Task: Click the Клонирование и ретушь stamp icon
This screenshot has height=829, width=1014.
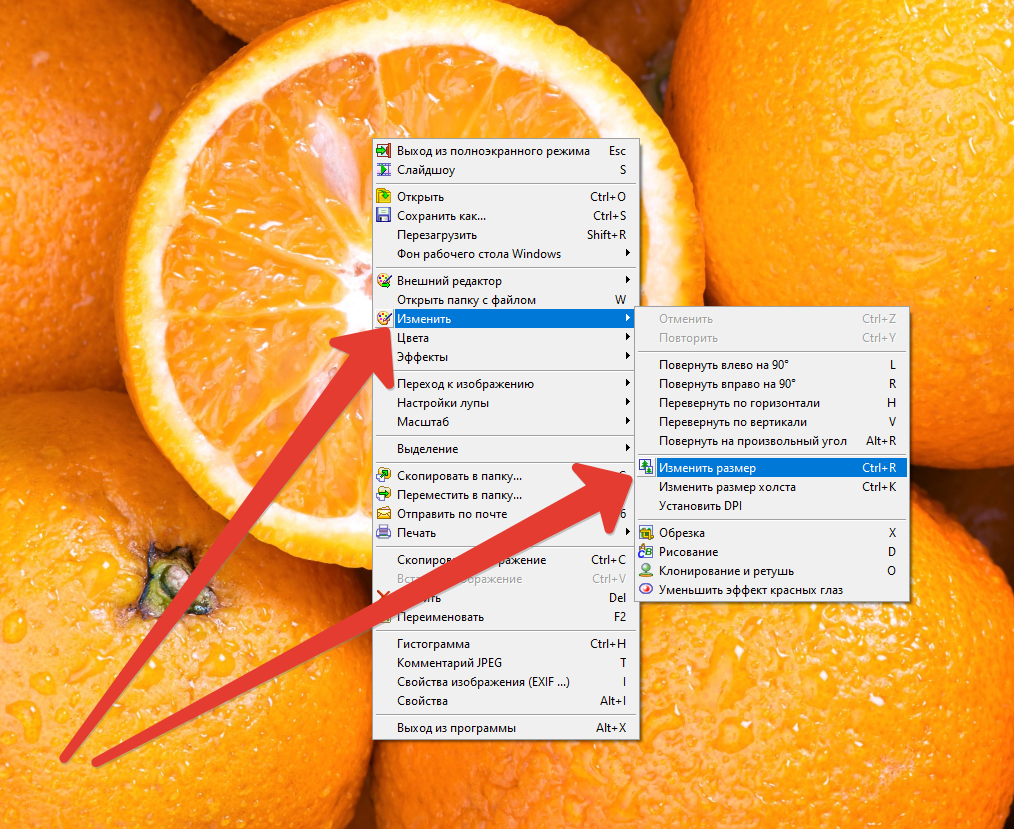Action: [x=645, y=570]
